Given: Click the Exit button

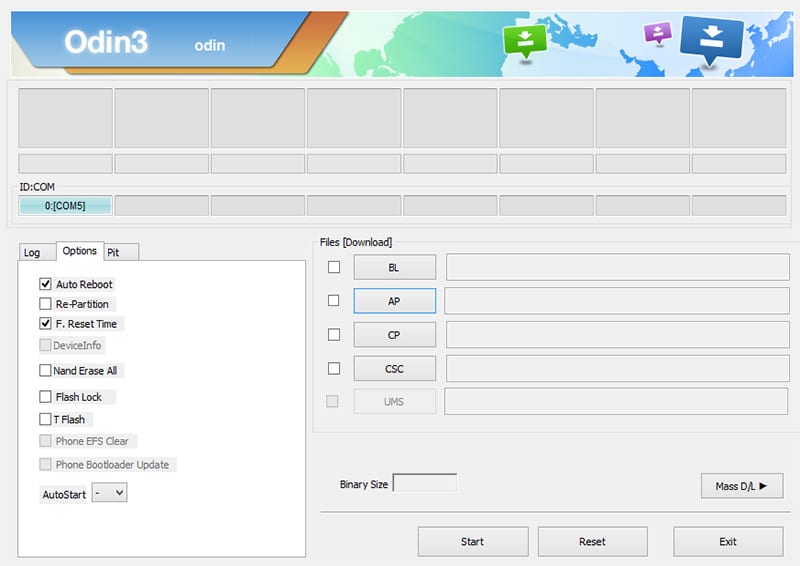Looking at the screenshot, I should 728,542.
